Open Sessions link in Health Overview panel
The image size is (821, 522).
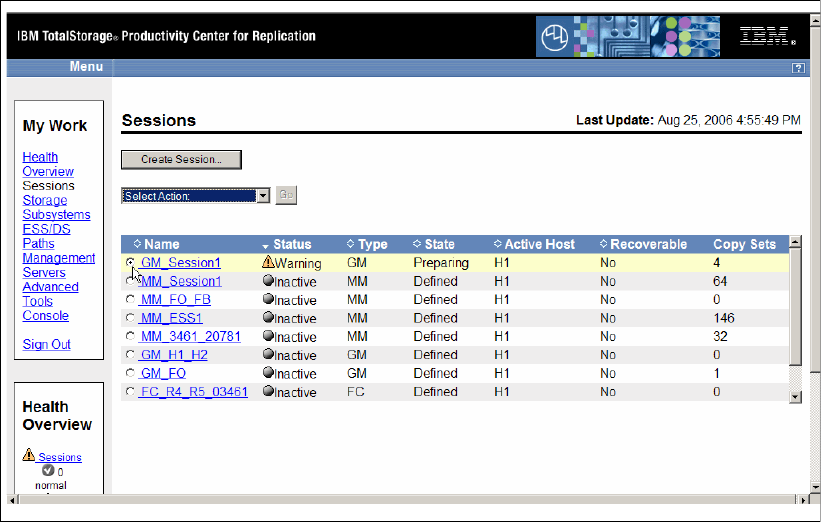(x=60, y=457)
